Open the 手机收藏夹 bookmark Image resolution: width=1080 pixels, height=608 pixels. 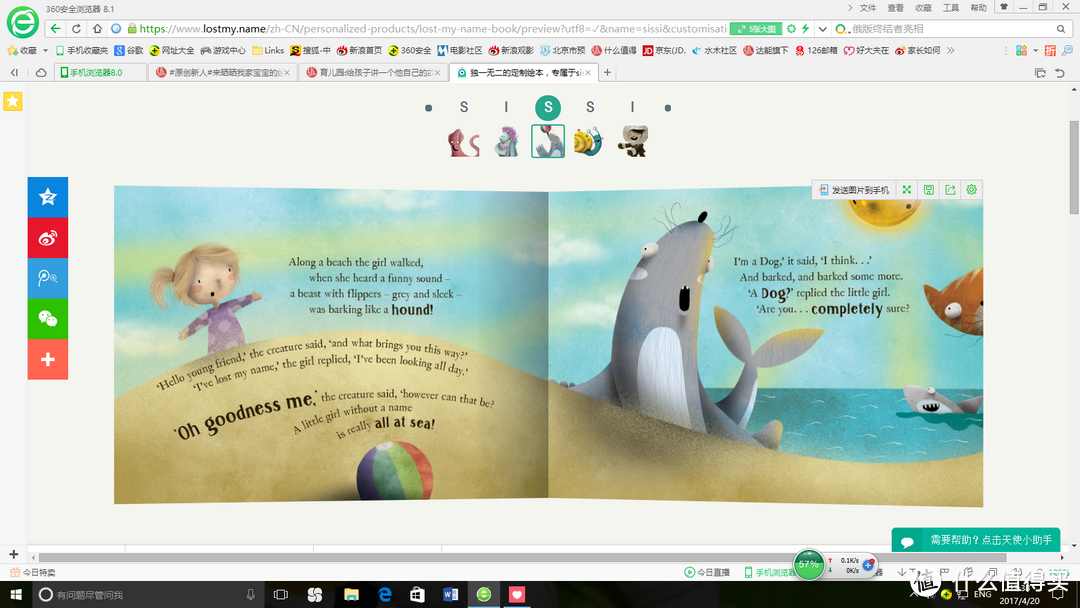coord(82,50)
